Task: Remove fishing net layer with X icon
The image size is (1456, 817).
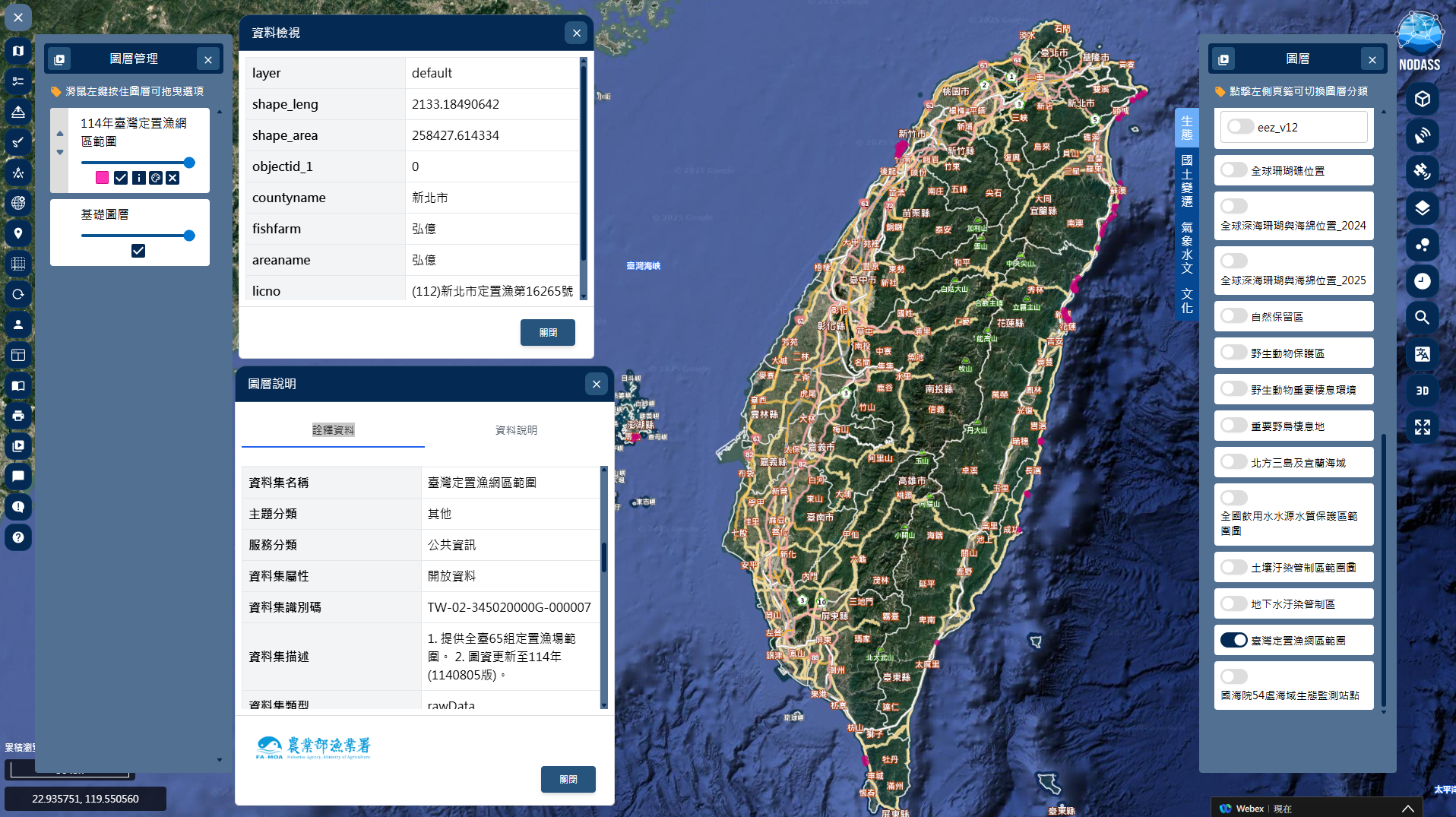Action: tap(173, 178)
